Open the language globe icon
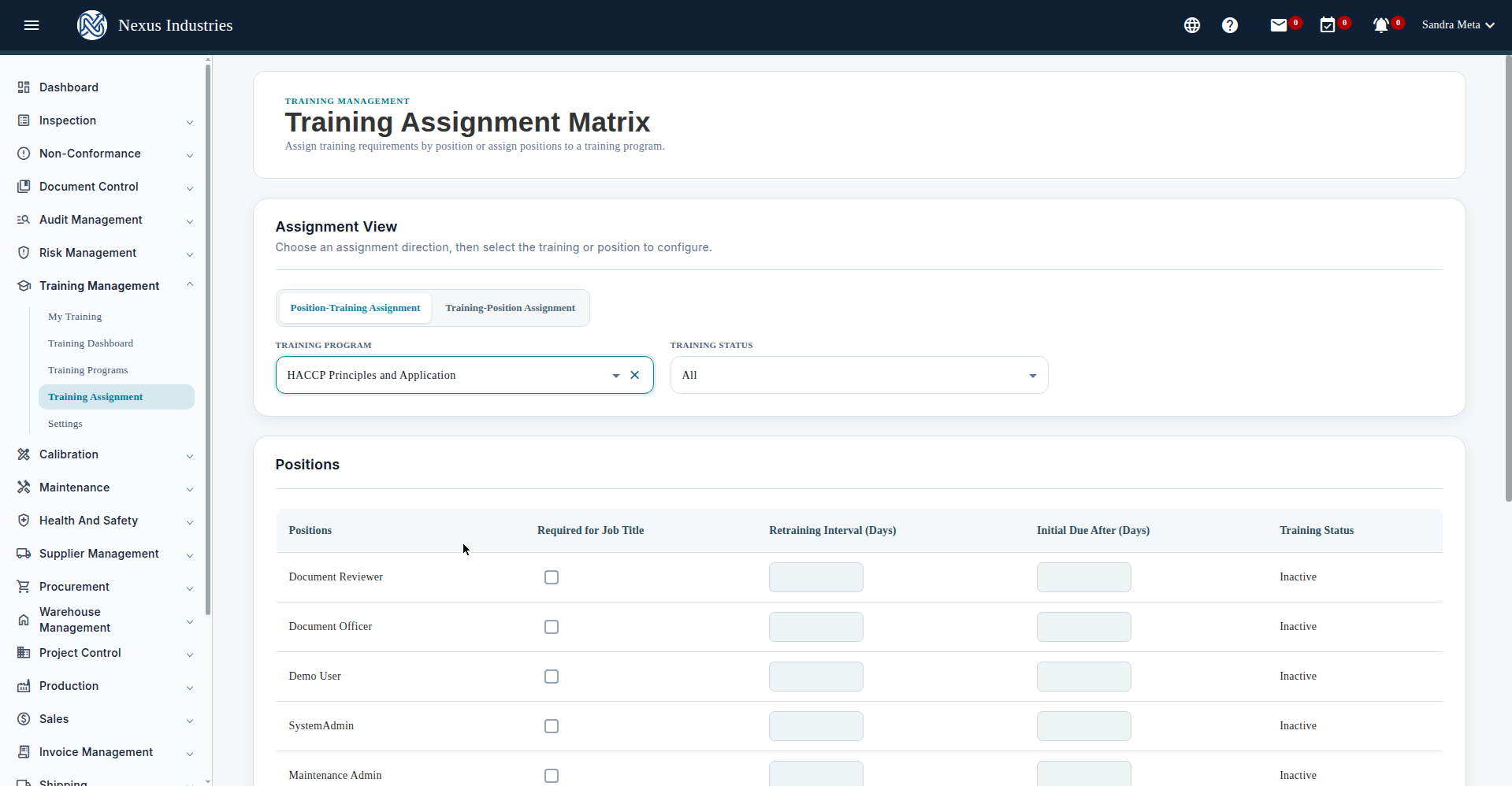The height and width of the screenshot is (786, 1512). (x=1192, y=25)
